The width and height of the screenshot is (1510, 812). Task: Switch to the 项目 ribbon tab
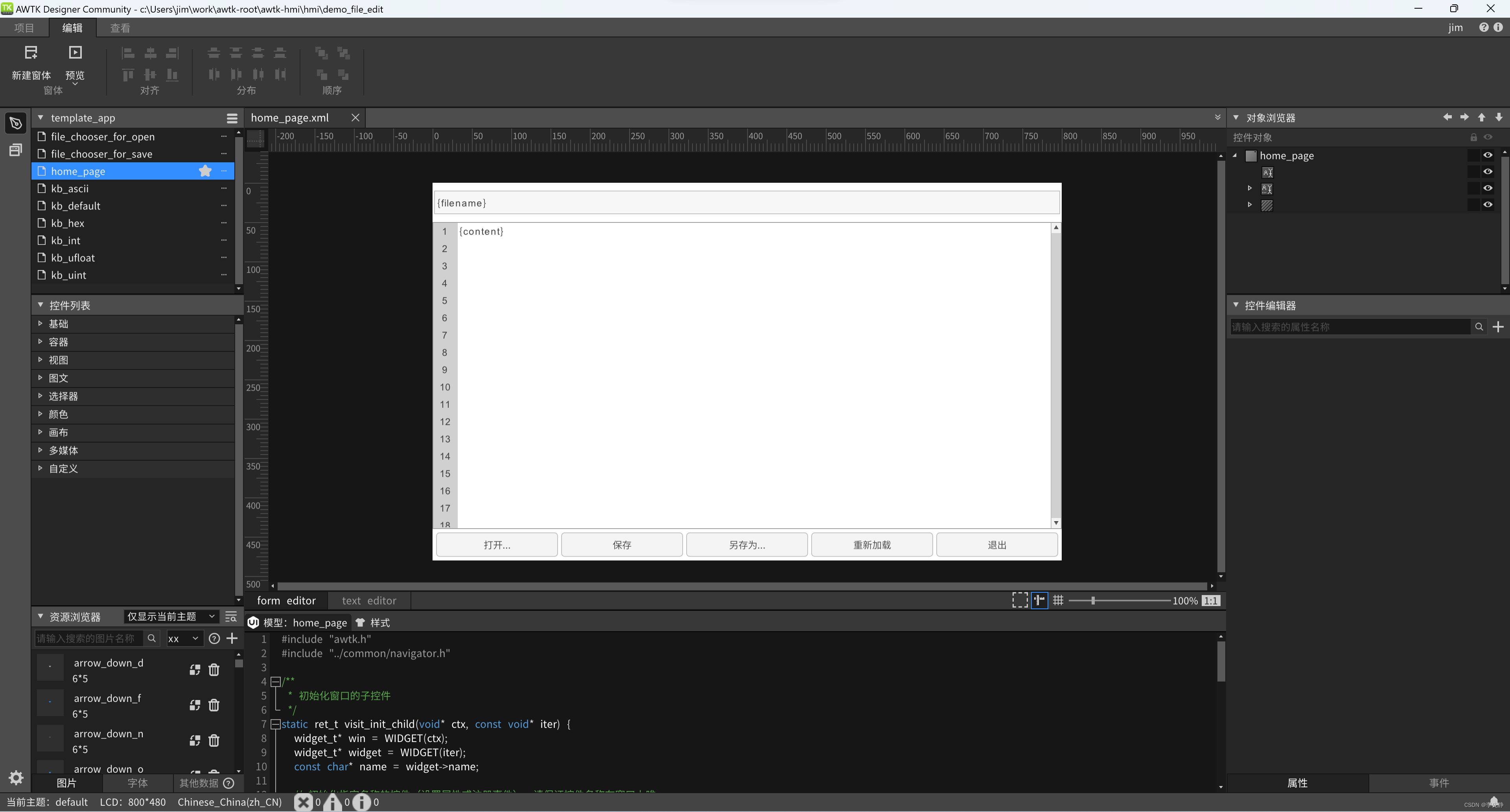24,28
